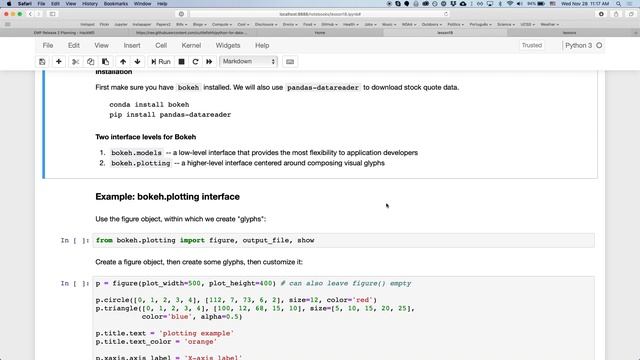Click the kernel idle circle indicator

(x=599, y=45)
